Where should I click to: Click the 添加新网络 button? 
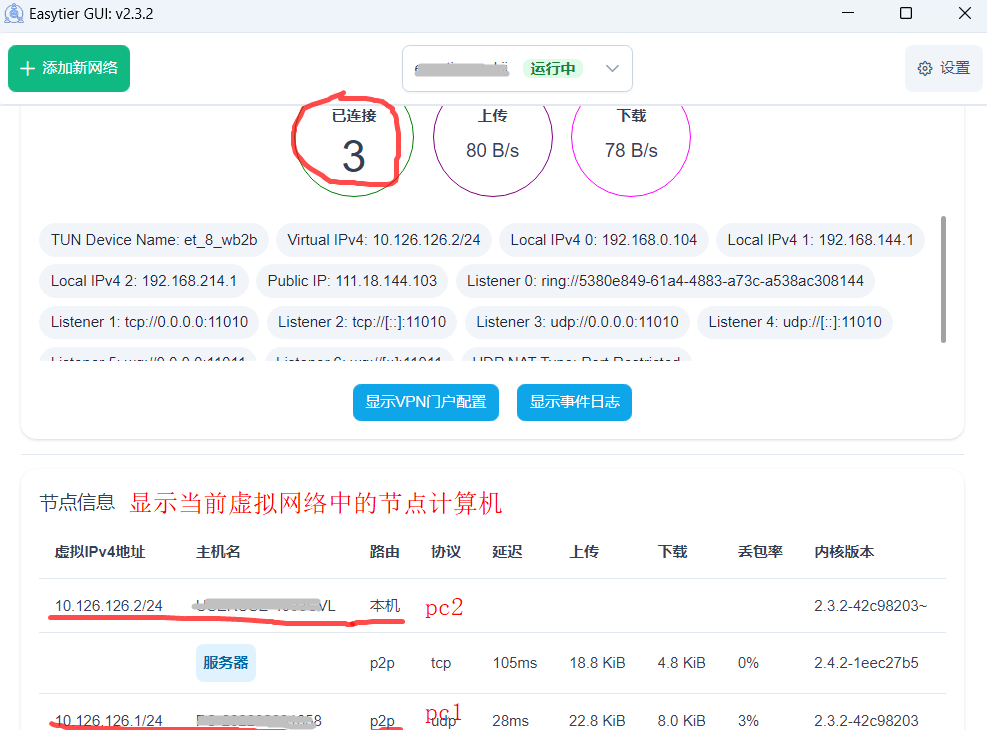click(69, 69)
